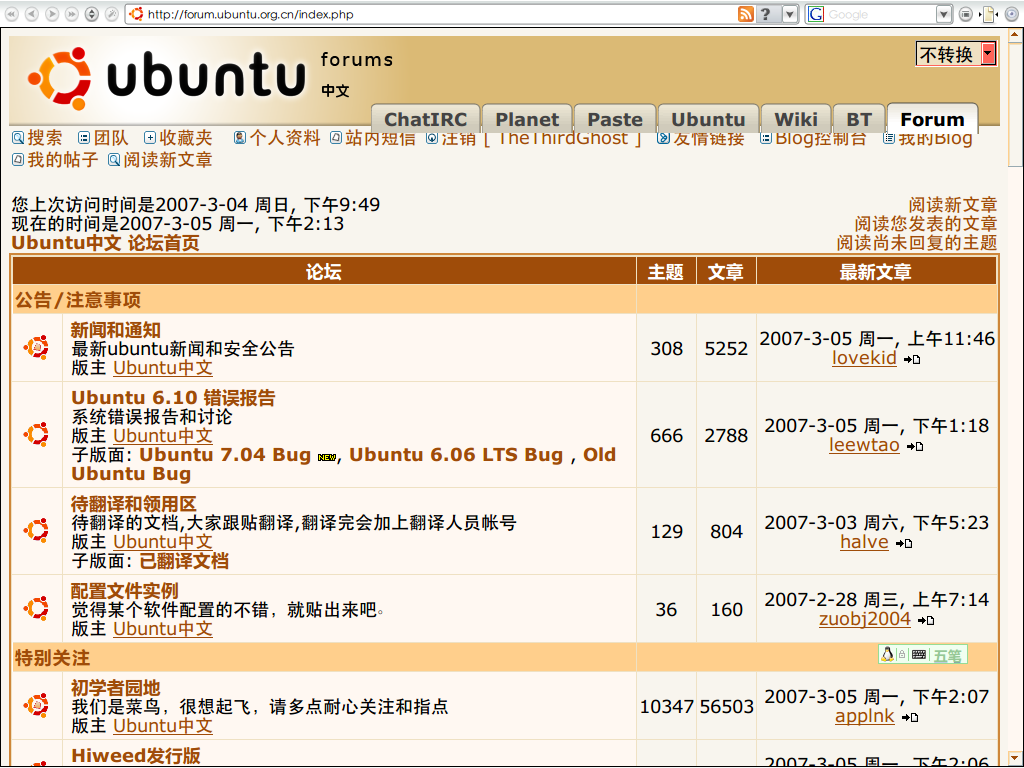Switch to the Ubuntu tab

708,119
